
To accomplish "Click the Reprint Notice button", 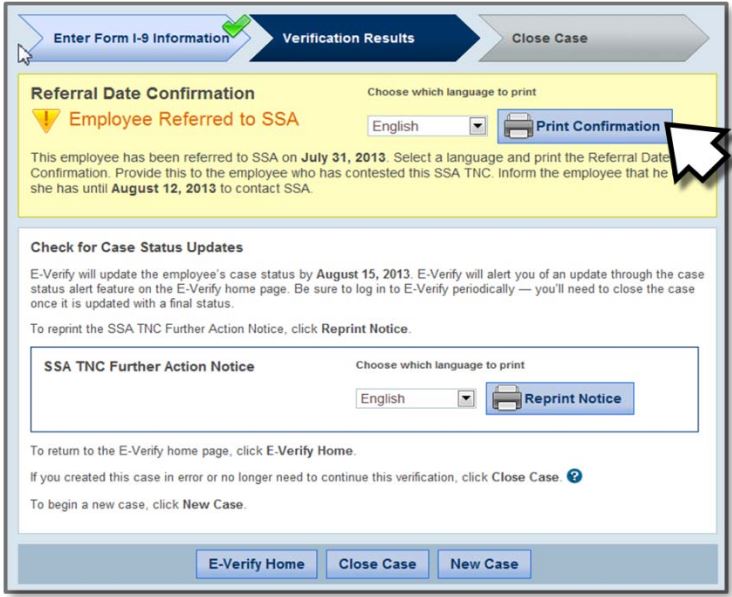I will [559, 398].
